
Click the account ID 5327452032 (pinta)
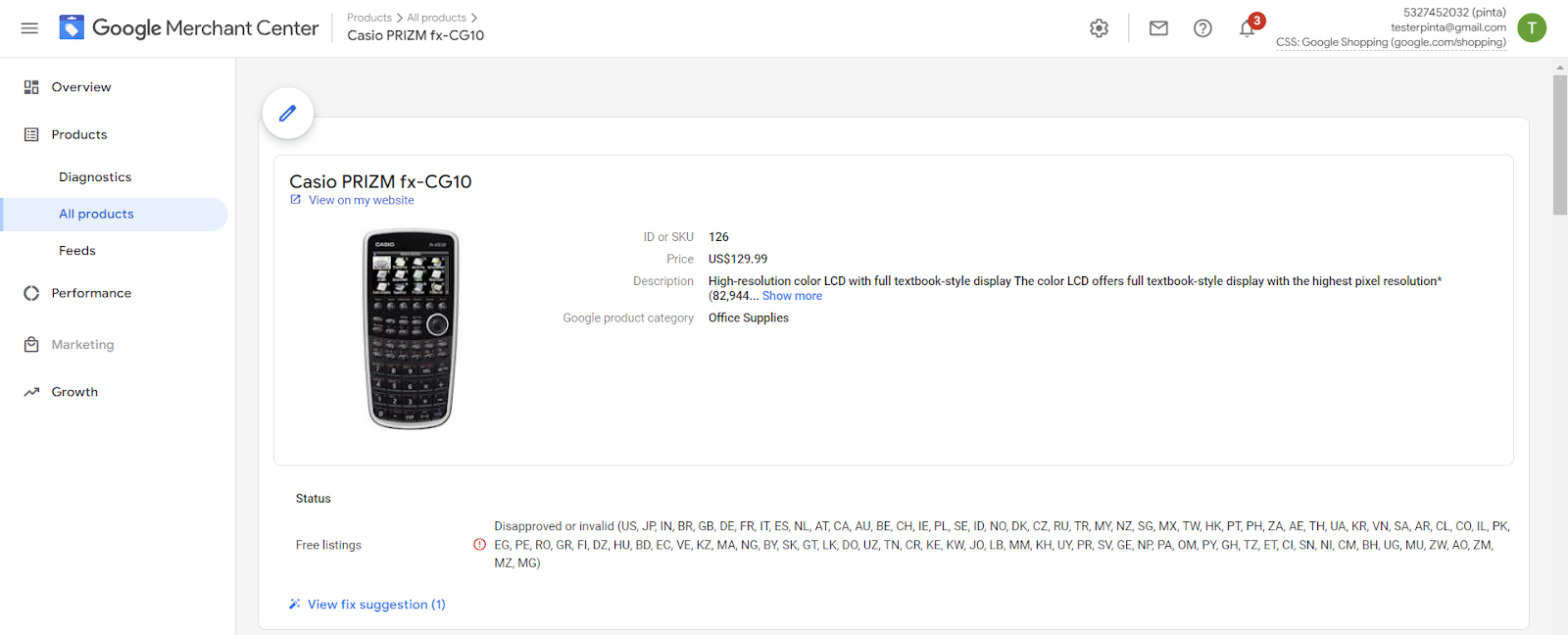coord(1454,13)
